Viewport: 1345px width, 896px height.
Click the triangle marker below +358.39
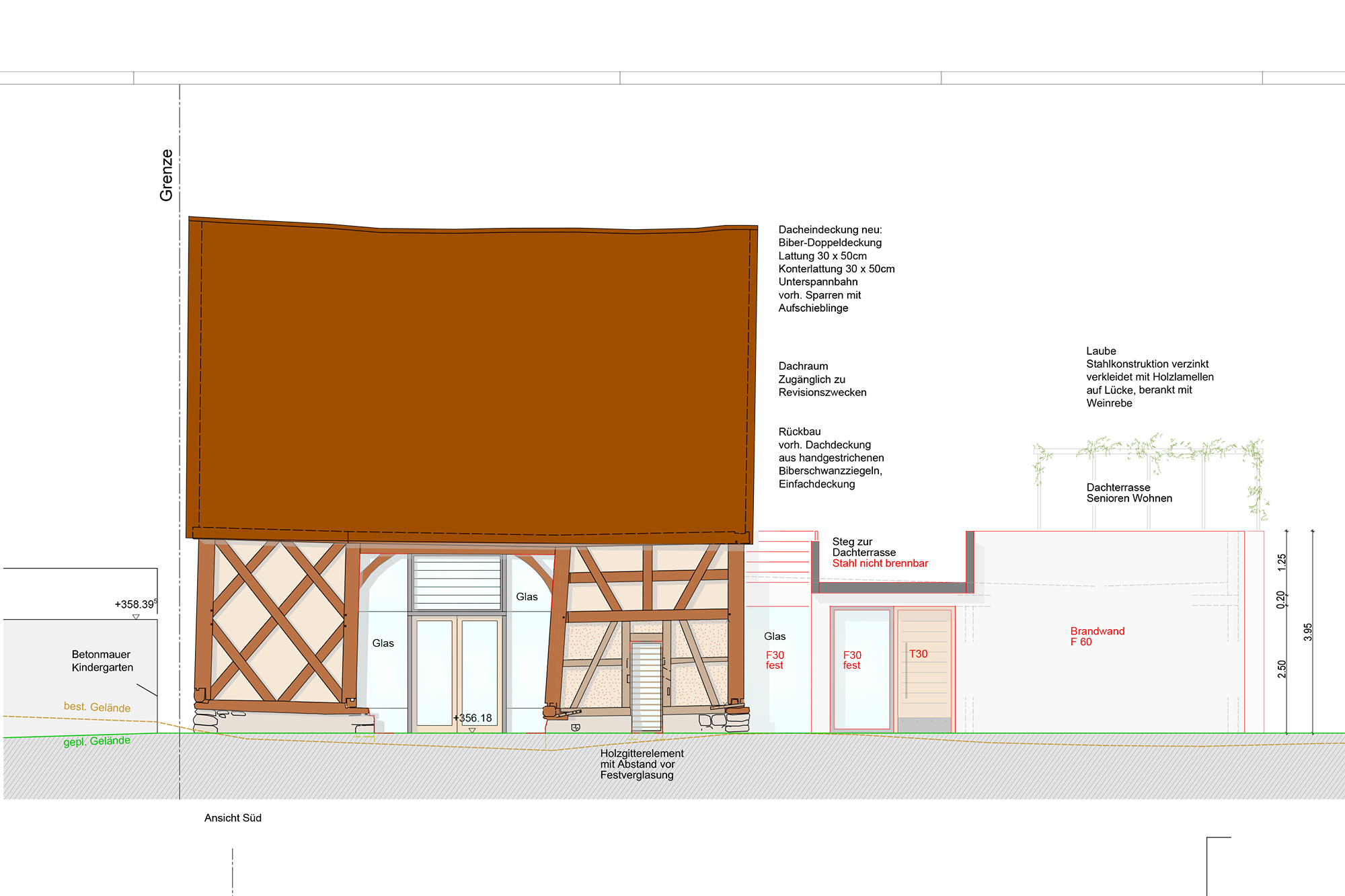[x=136, y=616]
